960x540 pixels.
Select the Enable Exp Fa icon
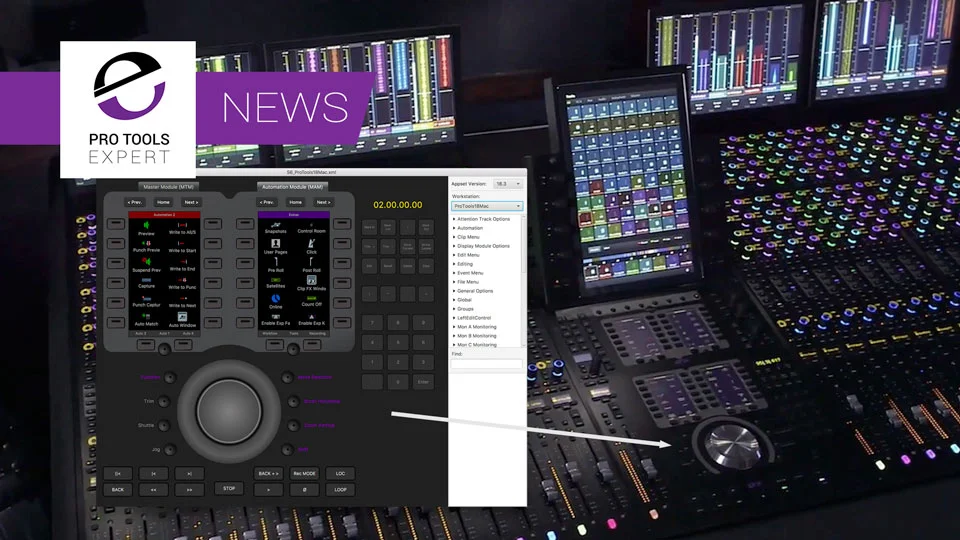(x=276, y=317)
